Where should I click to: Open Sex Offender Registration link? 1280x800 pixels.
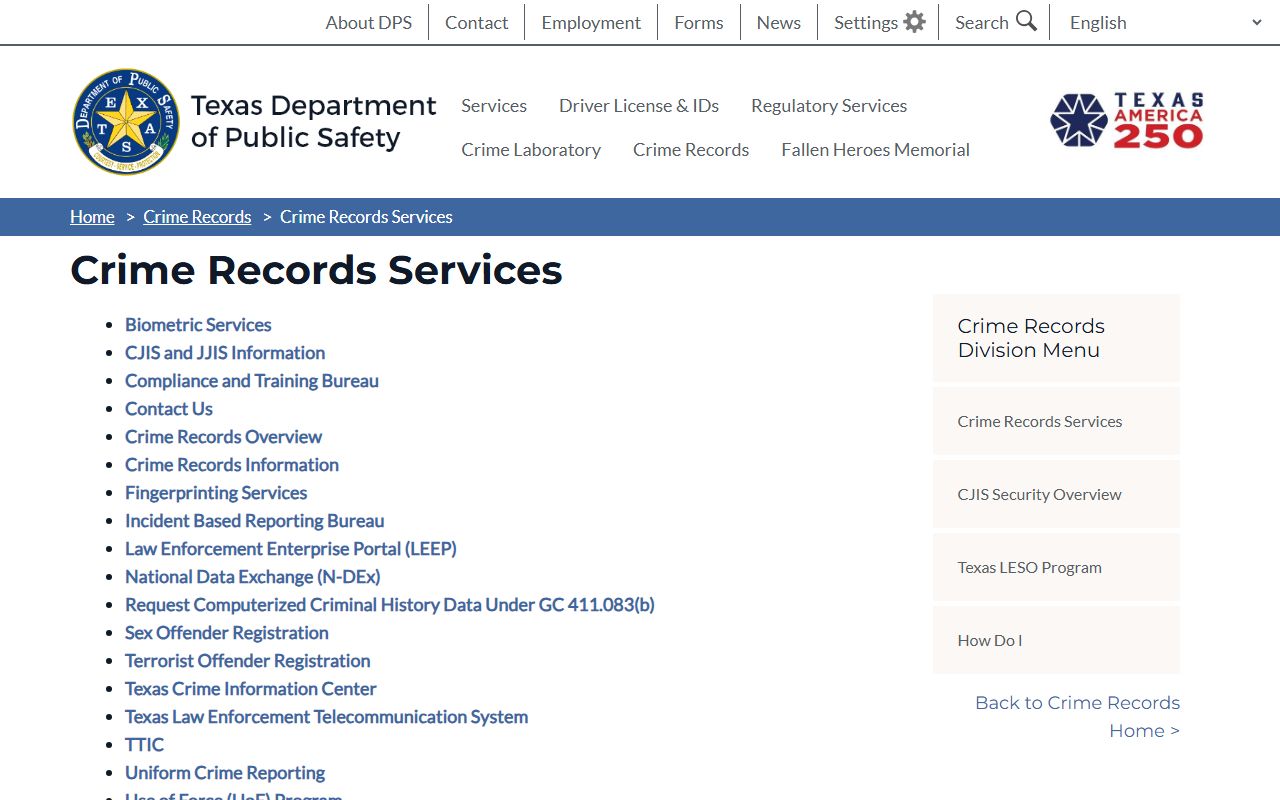pyautogui.click(x=227, y=633)
